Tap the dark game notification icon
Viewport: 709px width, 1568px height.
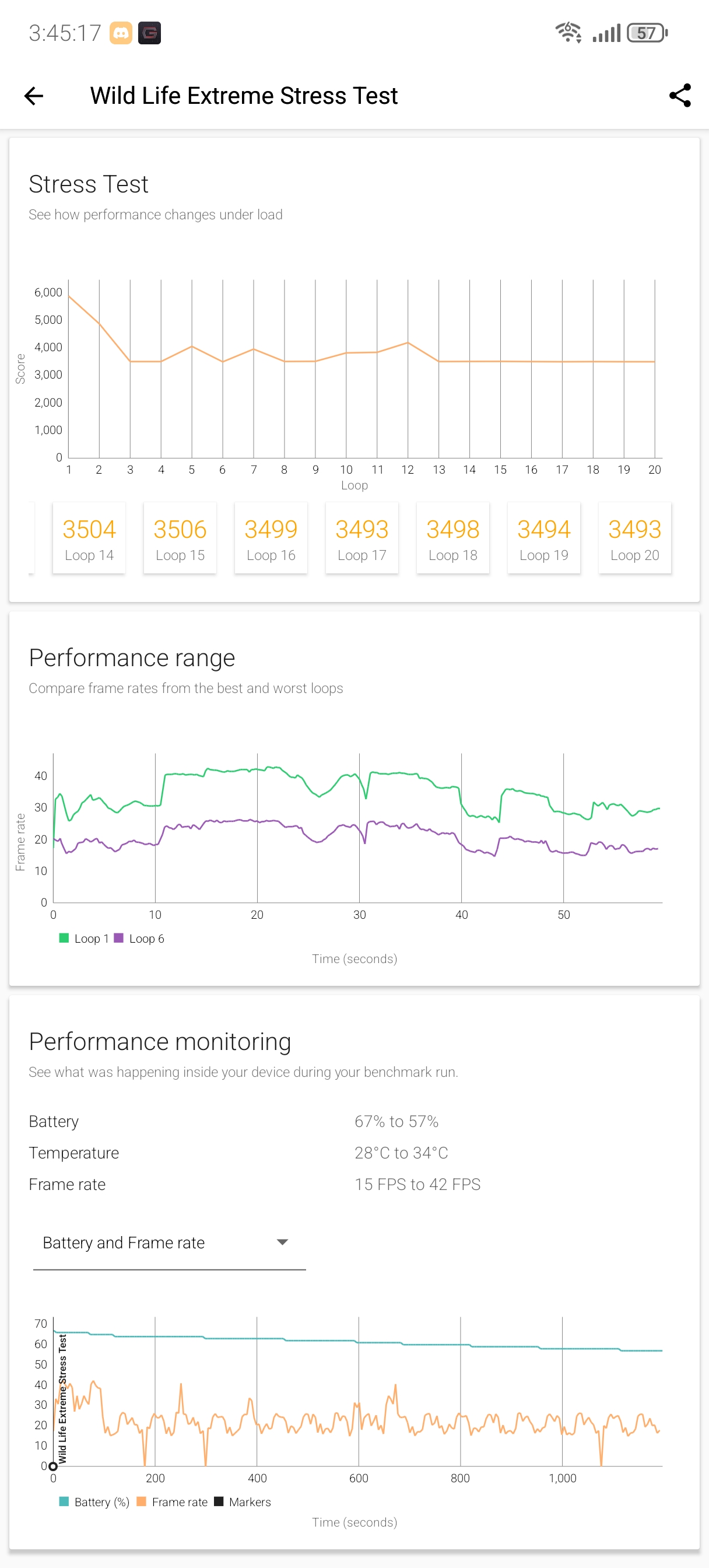click(x=150, y=33)
